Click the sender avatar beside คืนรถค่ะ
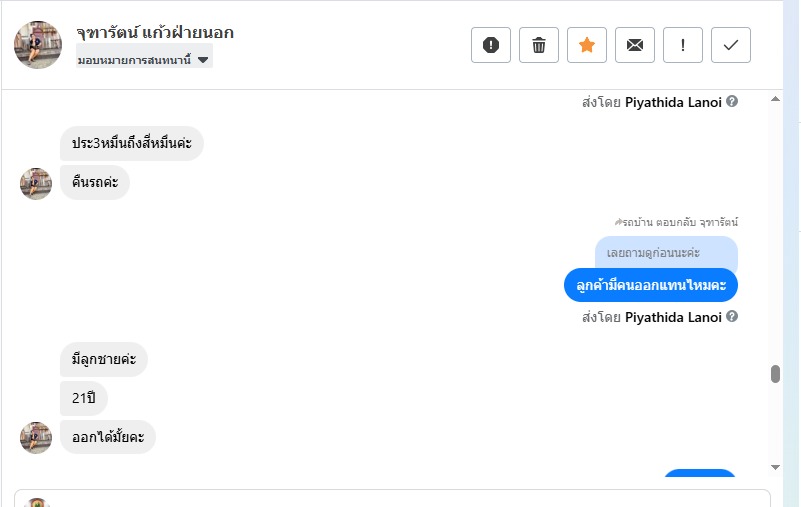 (x=36, y=183)
